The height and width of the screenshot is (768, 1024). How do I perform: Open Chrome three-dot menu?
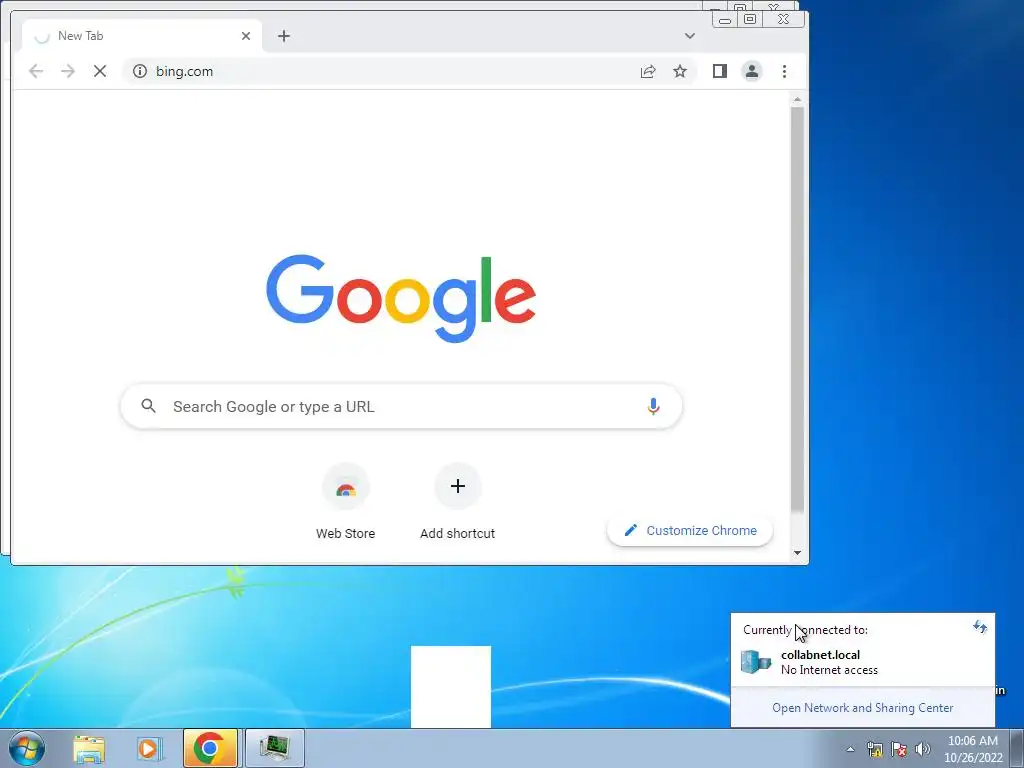[784, 71]
